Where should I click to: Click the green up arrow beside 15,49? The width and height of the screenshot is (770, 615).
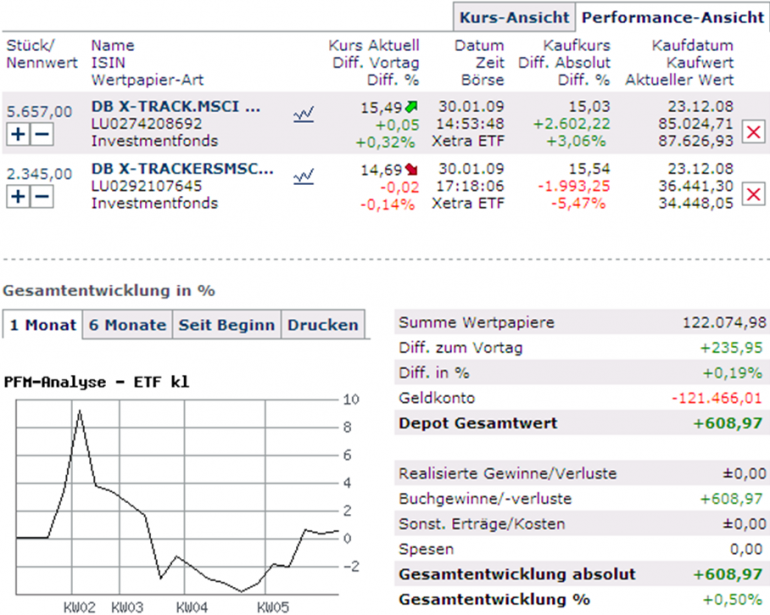413,105
